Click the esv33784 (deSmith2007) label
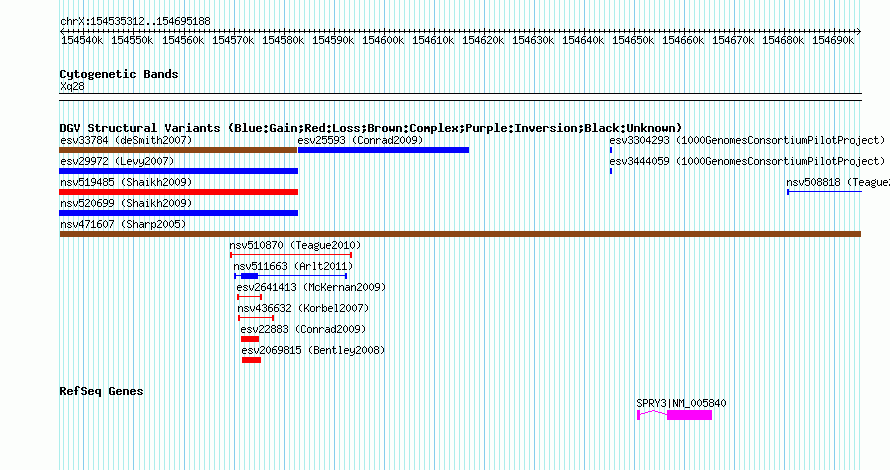This screenshot has width=890, height=470. [x=126, y=140]
